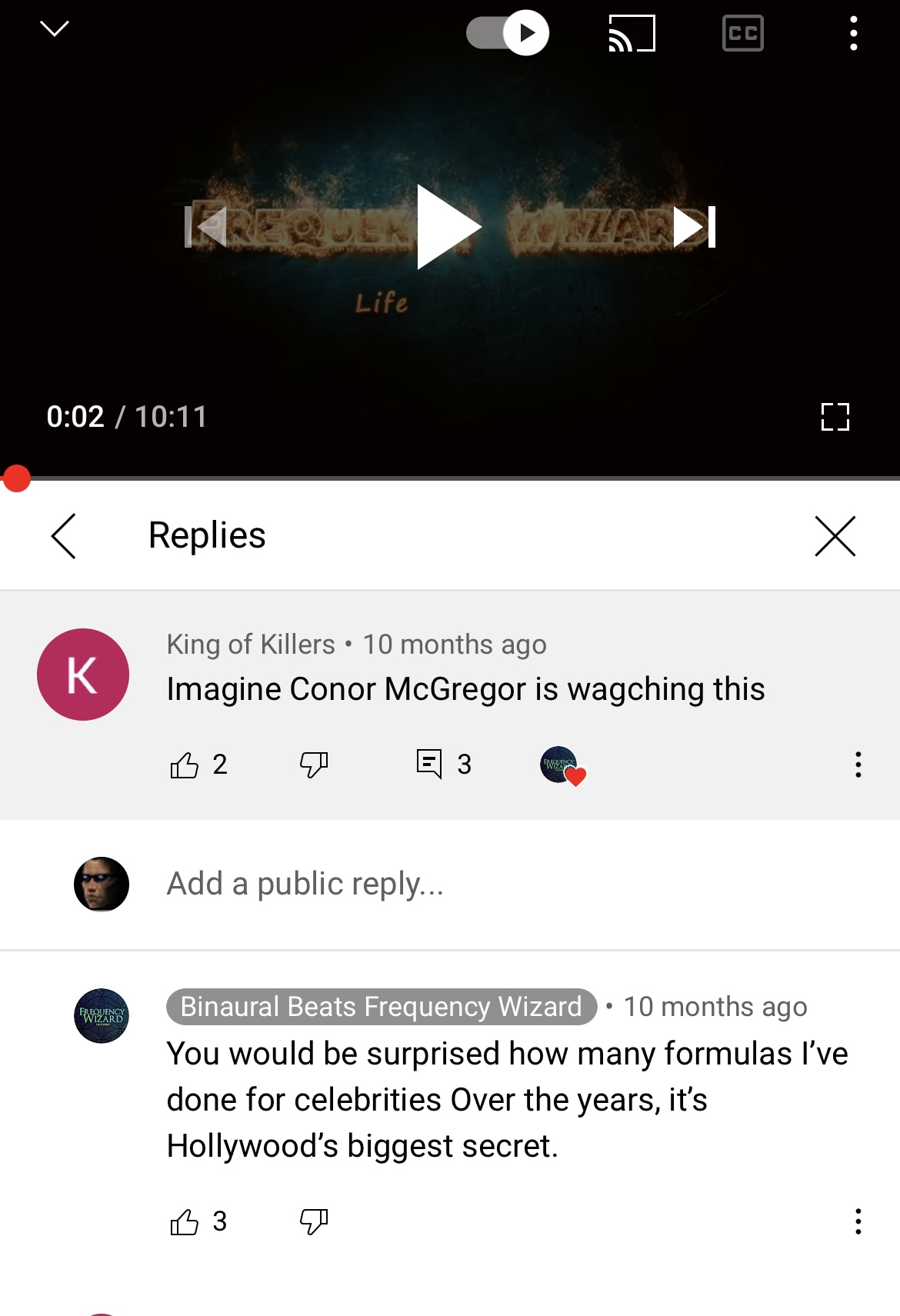The height and width of the screenshot is (1316, 900).
Task: Tap the Cast to device icon
Action: [632, 33]
